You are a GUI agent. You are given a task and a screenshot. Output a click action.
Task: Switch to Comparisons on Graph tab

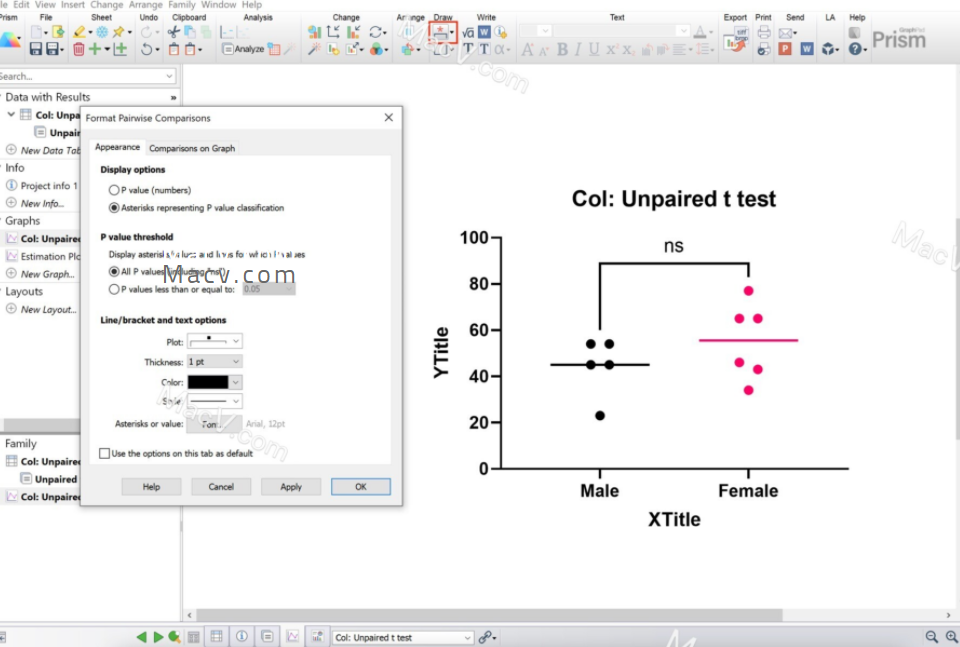coord(192,148)
